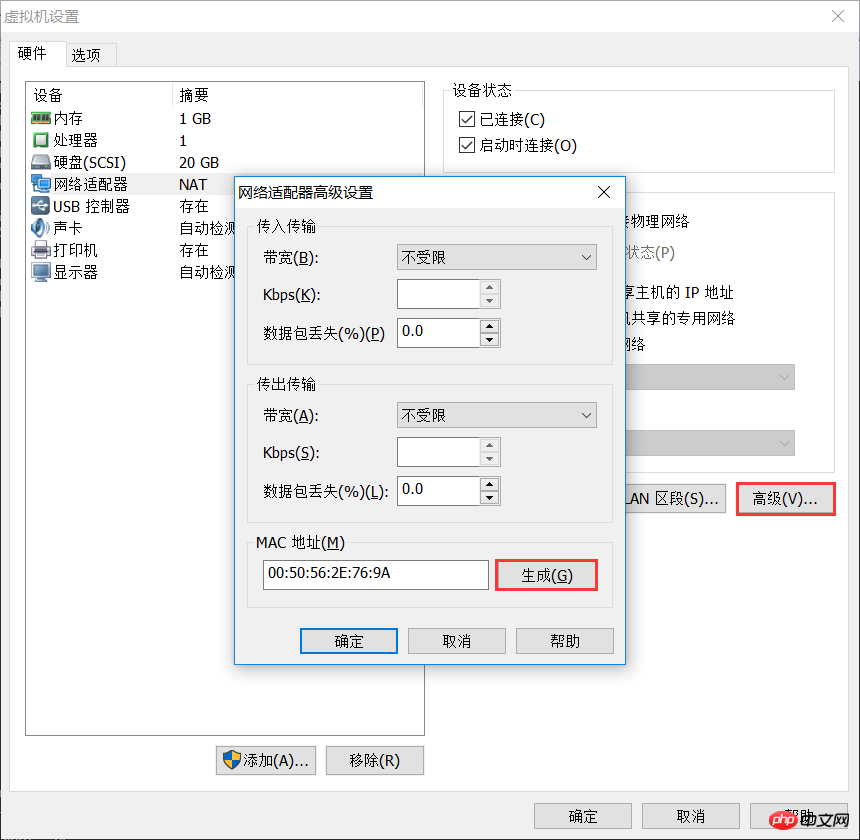Click the 移除(R) button
The image size is (860, 840).
[375, 760]
